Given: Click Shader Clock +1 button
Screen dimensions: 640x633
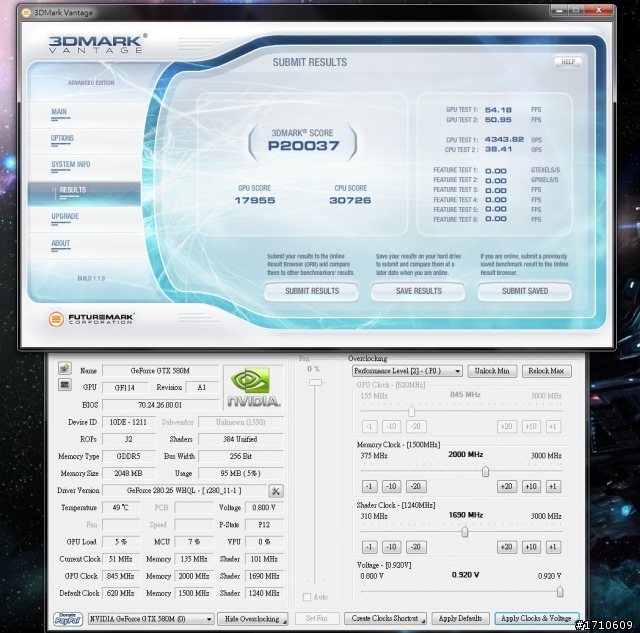Looking at the screenshot, I should point(553,547).
